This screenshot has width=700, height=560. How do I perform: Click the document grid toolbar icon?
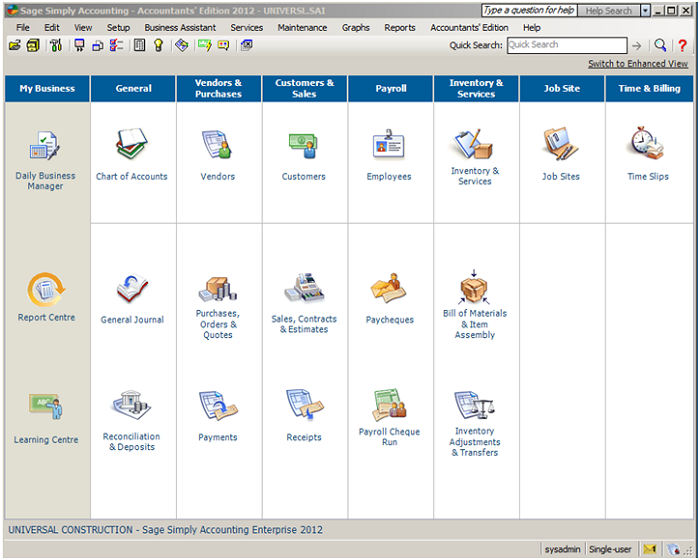(x=139, y=45)
